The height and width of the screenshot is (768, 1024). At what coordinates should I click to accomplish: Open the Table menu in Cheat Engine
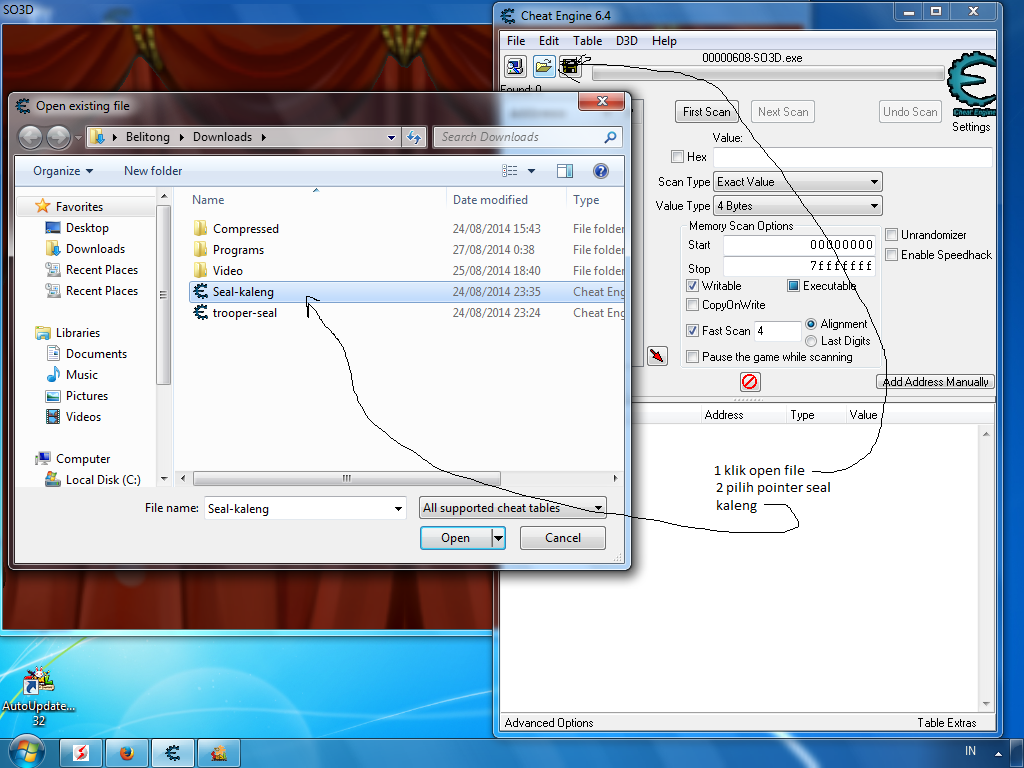point(588,40)
